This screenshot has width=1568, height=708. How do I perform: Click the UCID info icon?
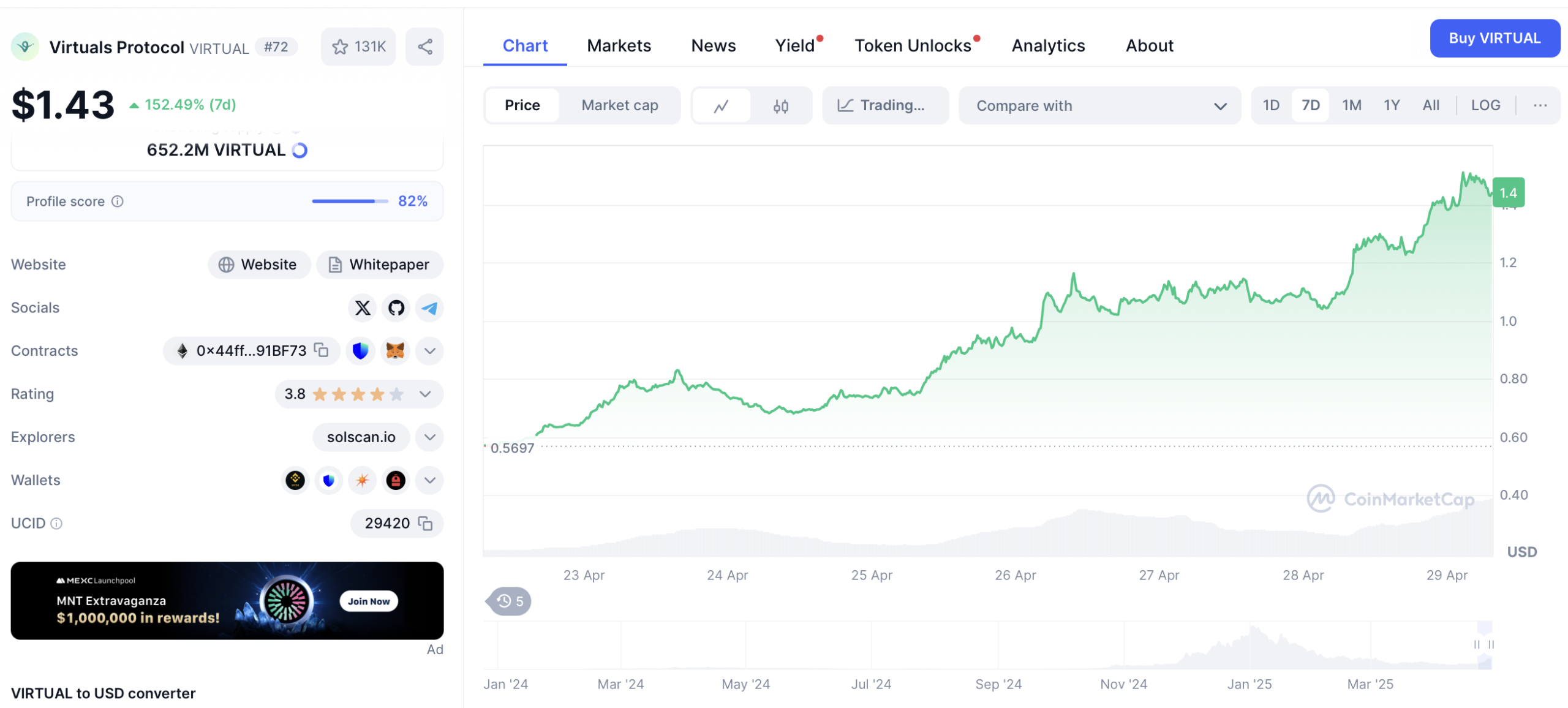[x=56, y=524]
